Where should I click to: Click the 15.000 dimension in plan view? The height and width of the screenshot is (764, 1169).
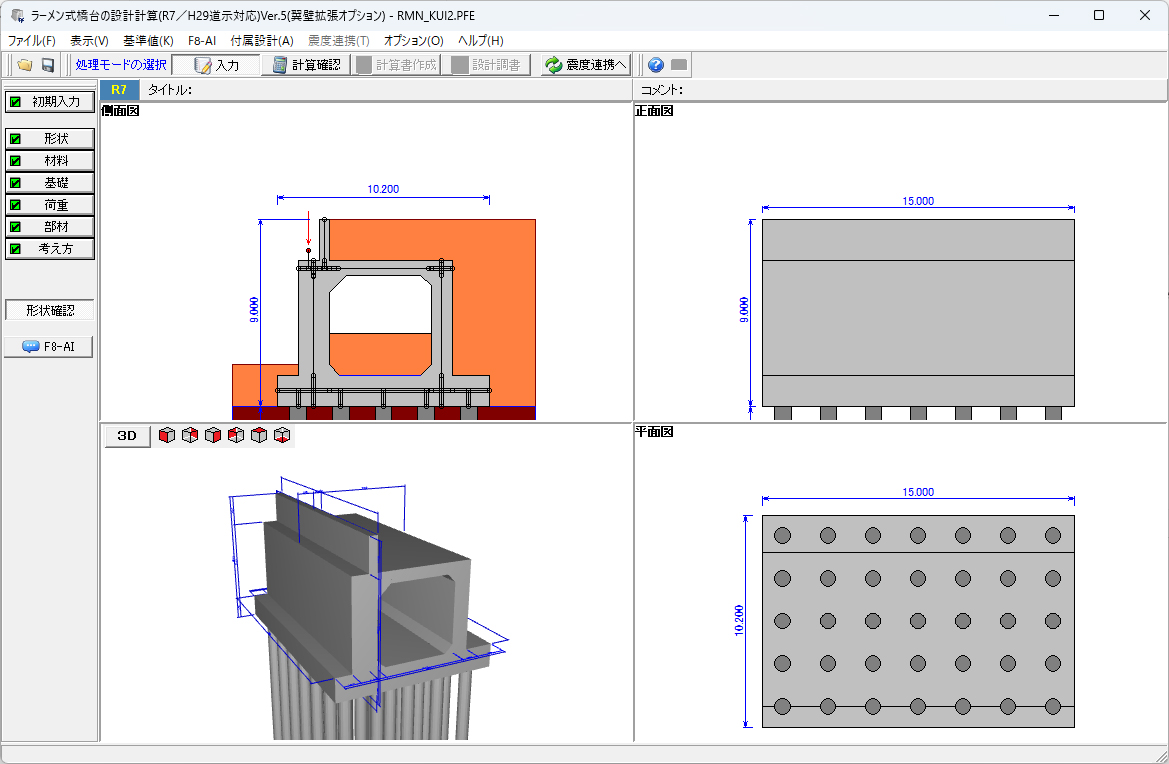tap(918, 492)
